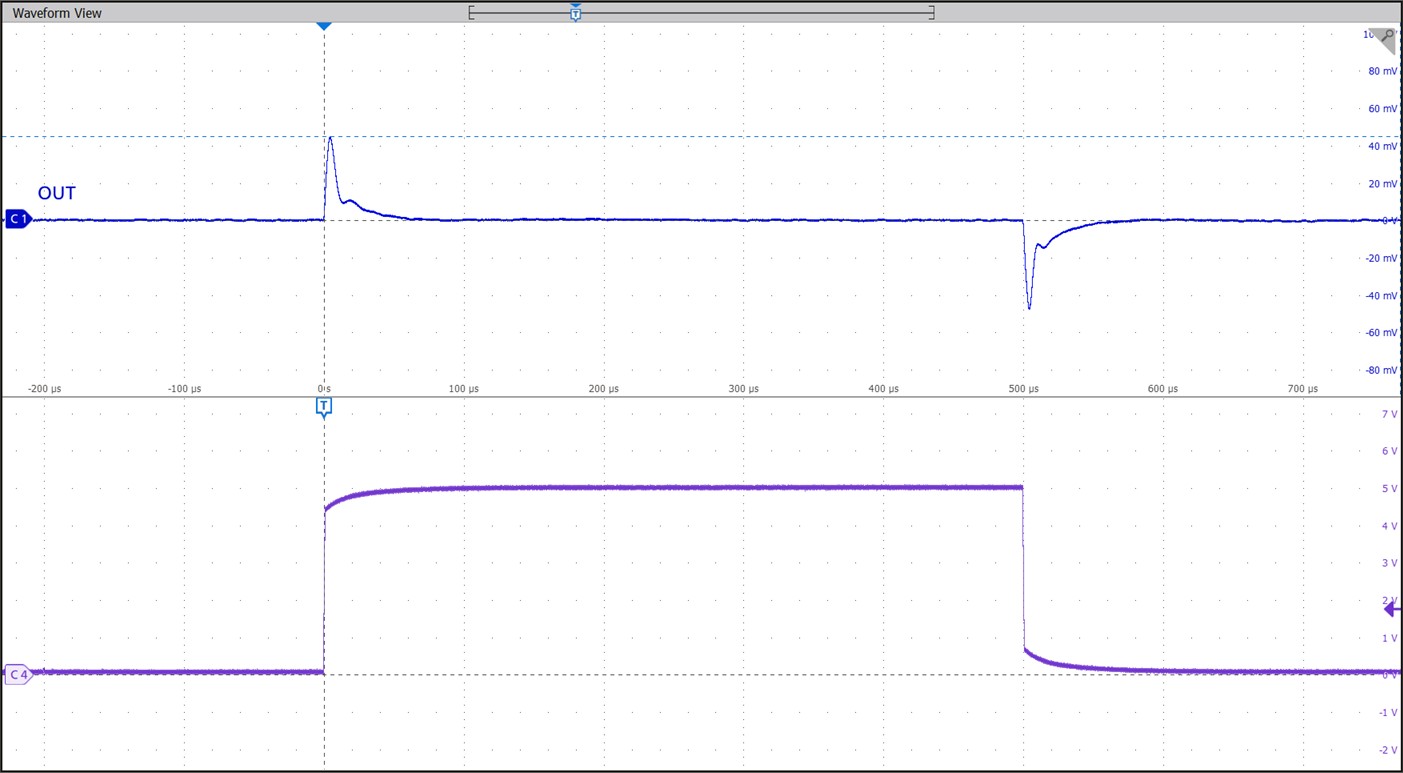Image resolution: width=1403 pixels, height=773 pixels.
Task: Click the blue trigger position triangle at top of graticule
Action: (323, 25)
